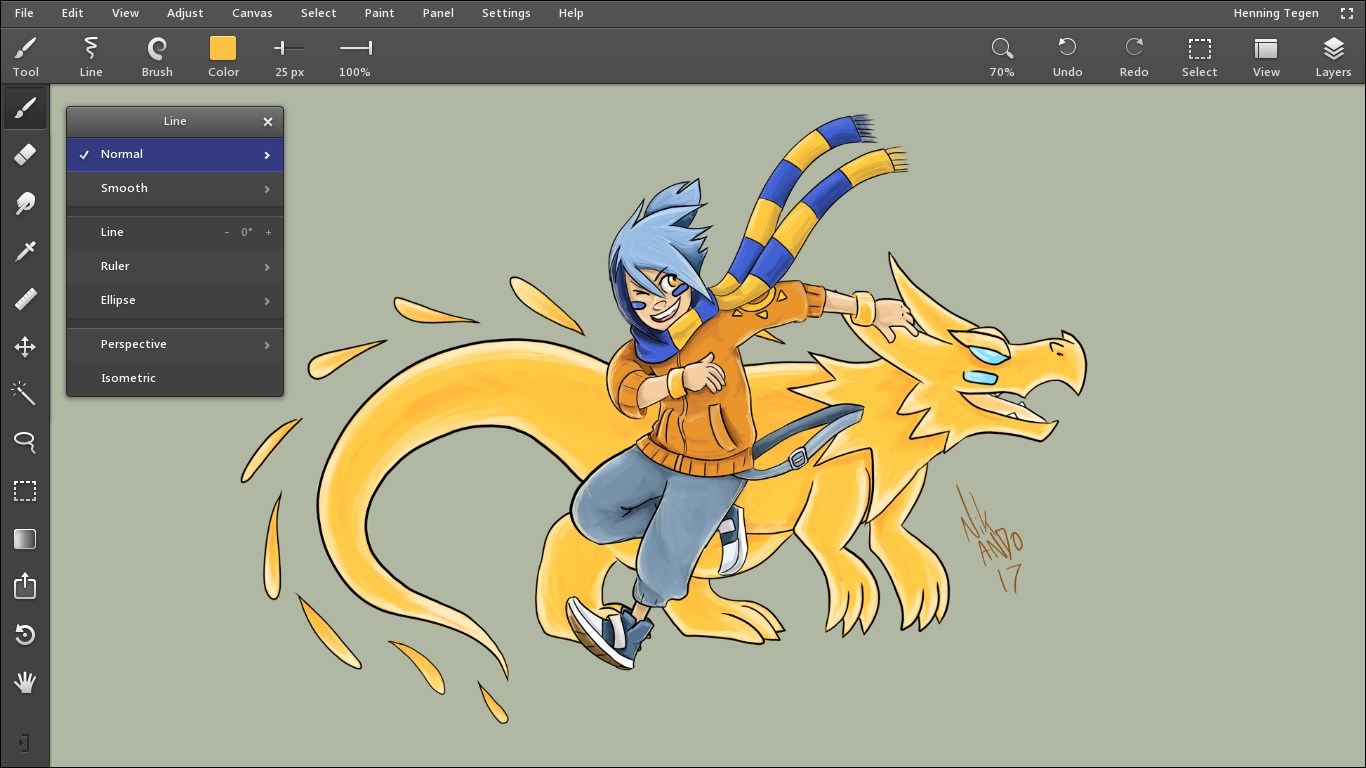
Task: Select the Eraser tool in left sidebar
Action: (x=25, y=154)
